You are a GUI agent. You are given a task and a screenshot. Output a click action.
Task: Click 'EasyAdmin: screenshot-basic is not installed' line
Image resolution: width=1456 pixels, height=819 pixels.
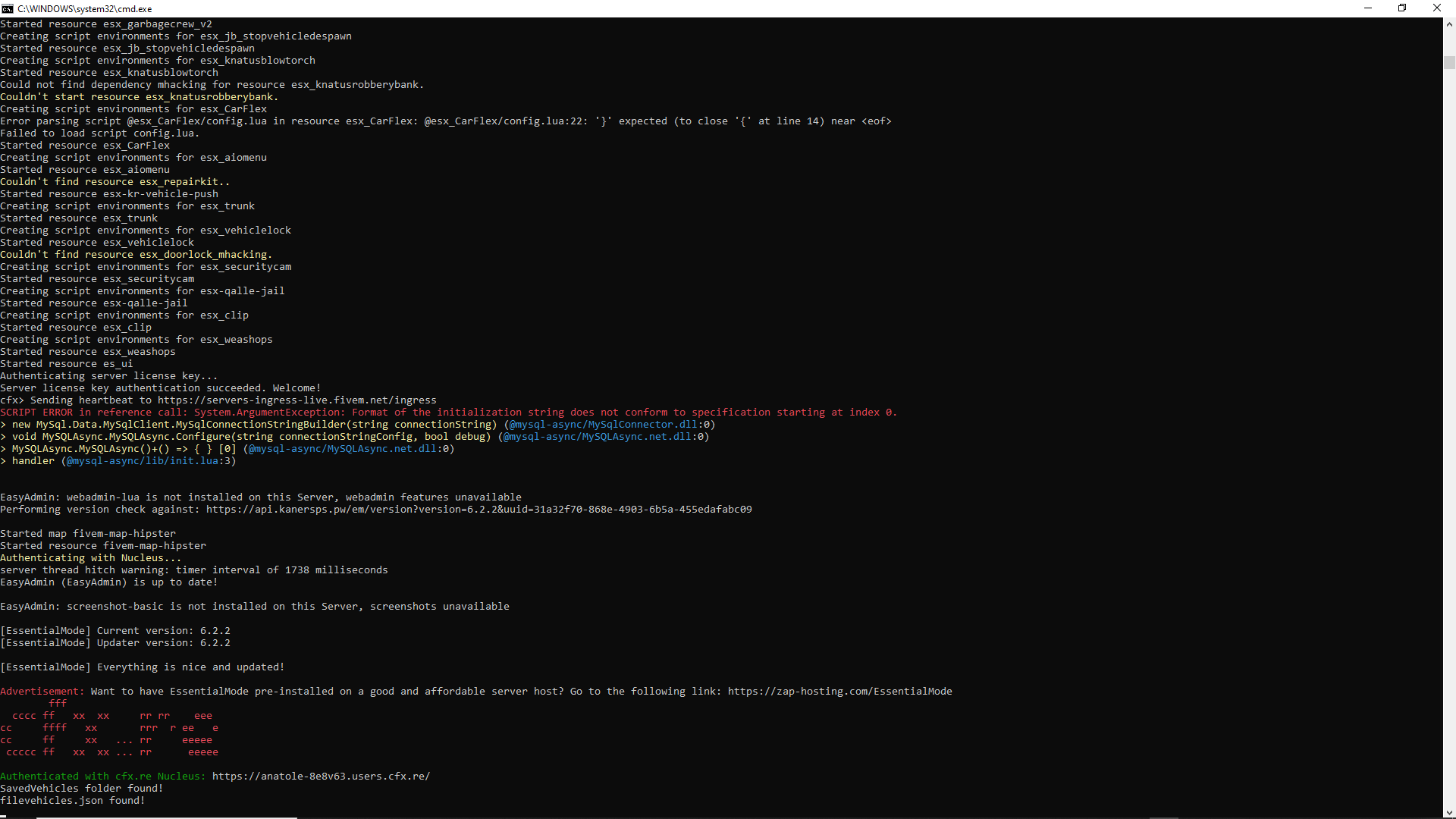coord(255,607)
